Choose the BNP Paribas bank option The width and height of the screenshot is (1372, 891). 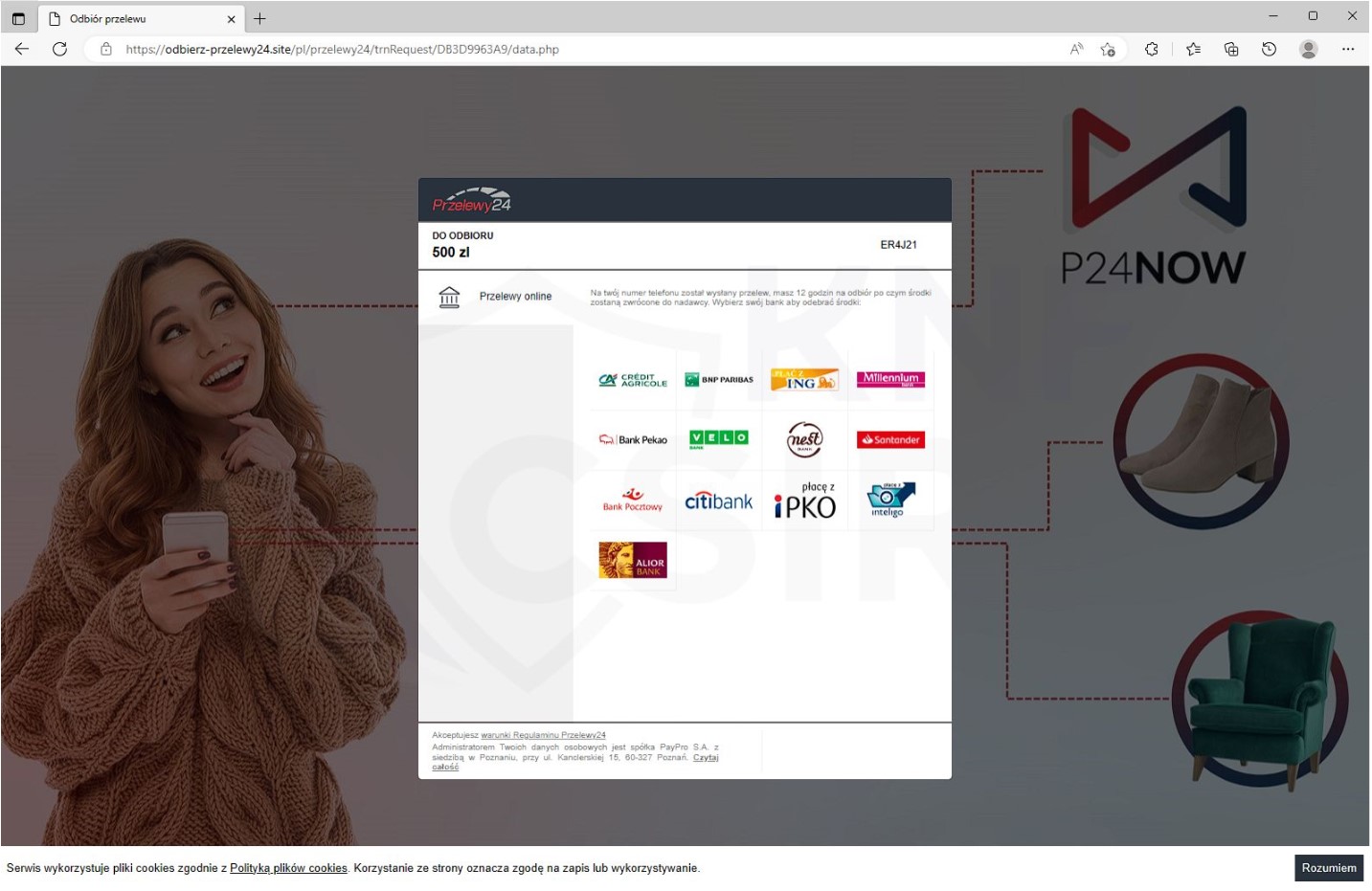[x=719, y=380]
